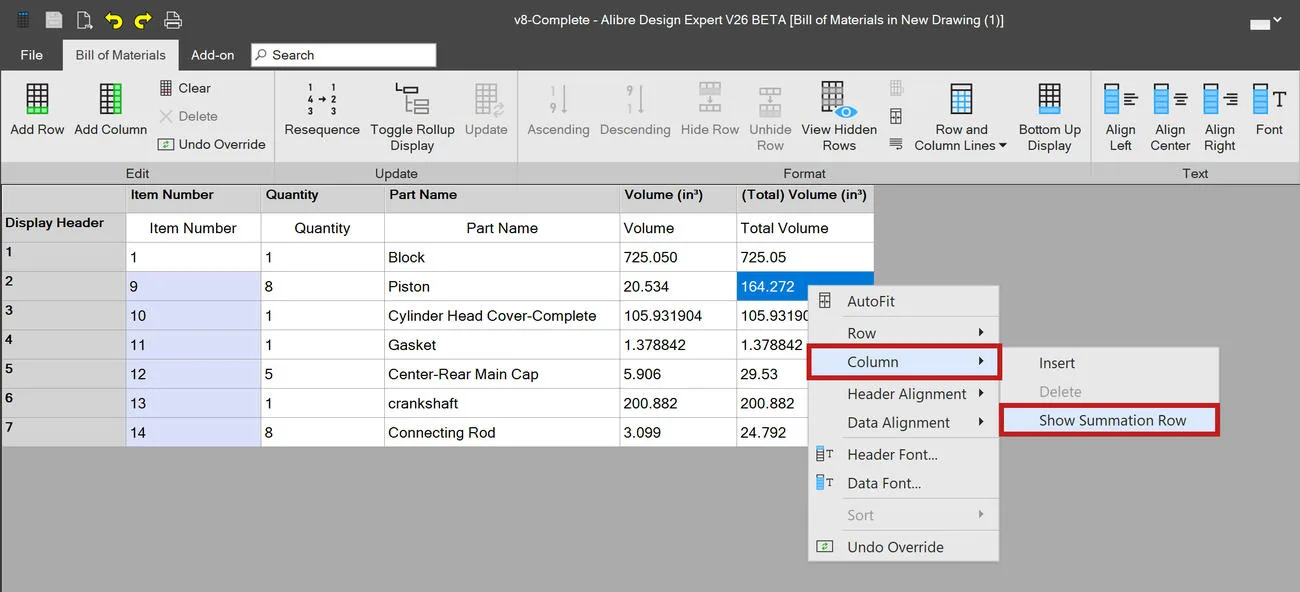Viewport: 1300px width, 592px height.
Task: Click into the ribbon Search field
Action: coord(343,55)
